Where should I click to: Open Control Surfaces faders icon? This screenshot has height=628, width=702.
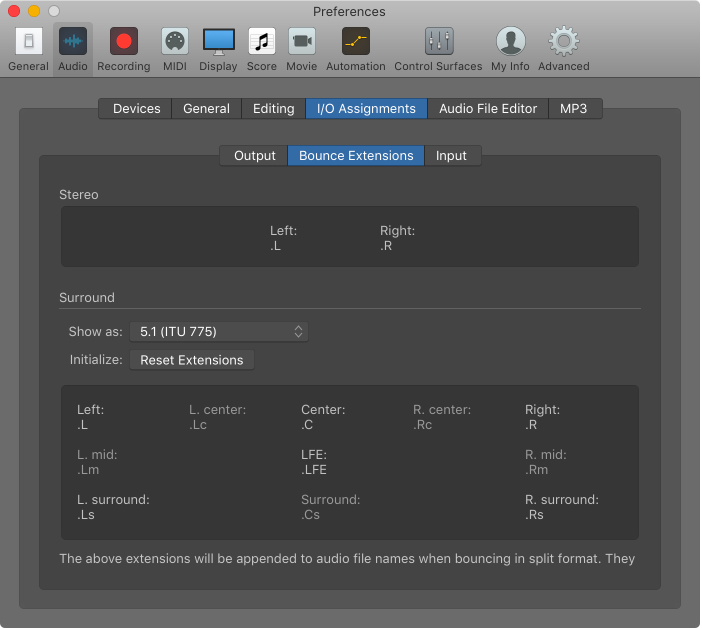[439, 41]
